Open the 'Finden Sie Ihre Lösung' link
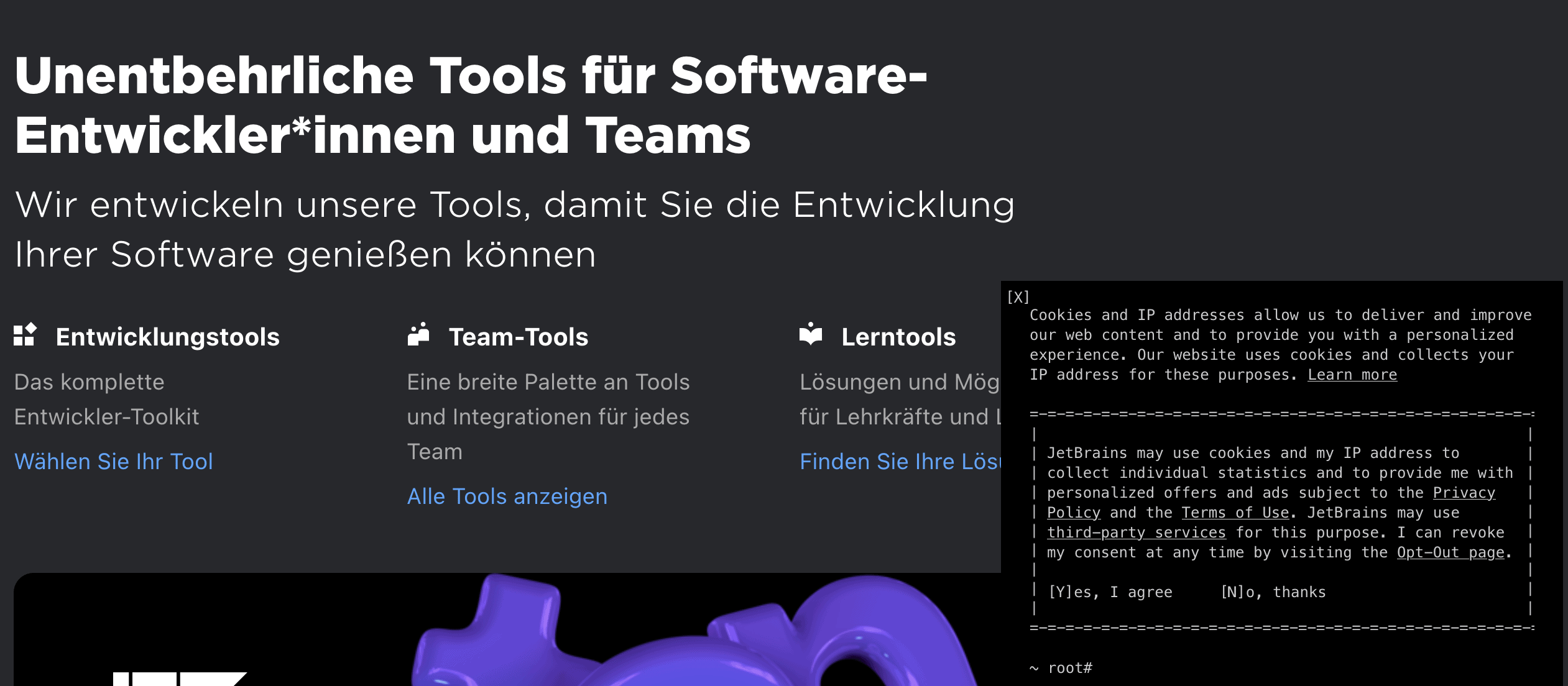The width and height of the screenshot is (1568, 686). (x=900, y=462)
